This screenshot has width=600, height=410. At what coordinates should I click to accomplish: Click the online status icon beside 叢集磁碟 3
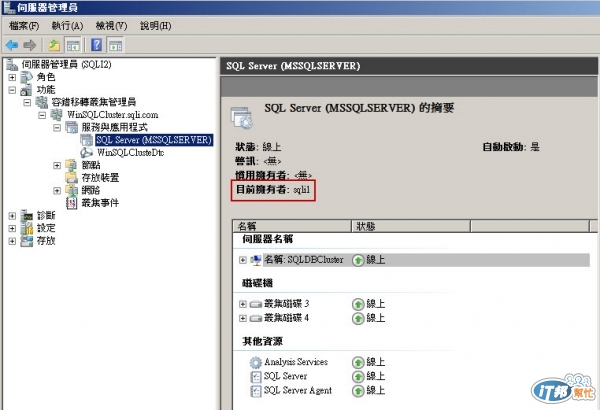click(358, 304)
